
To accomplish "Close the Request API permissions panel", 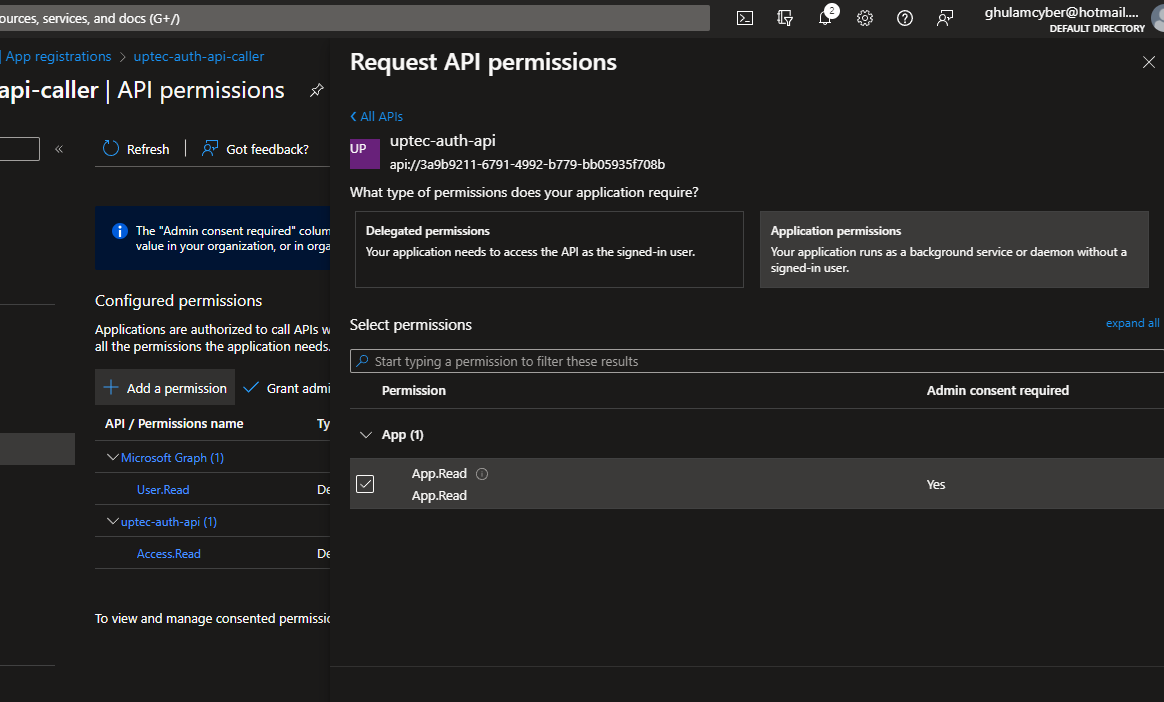I will [x=1148, y=62].
